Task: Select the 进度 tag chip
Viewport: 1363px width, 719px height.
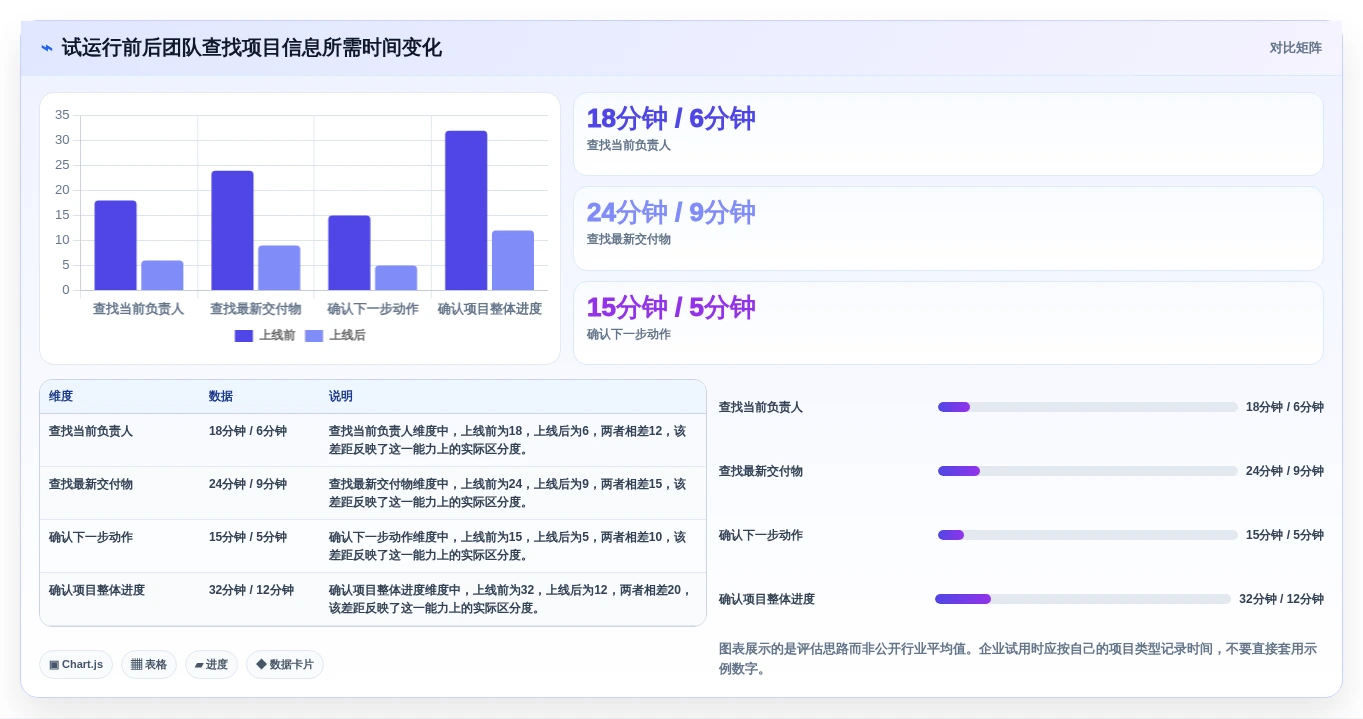Action: [211, 665]
